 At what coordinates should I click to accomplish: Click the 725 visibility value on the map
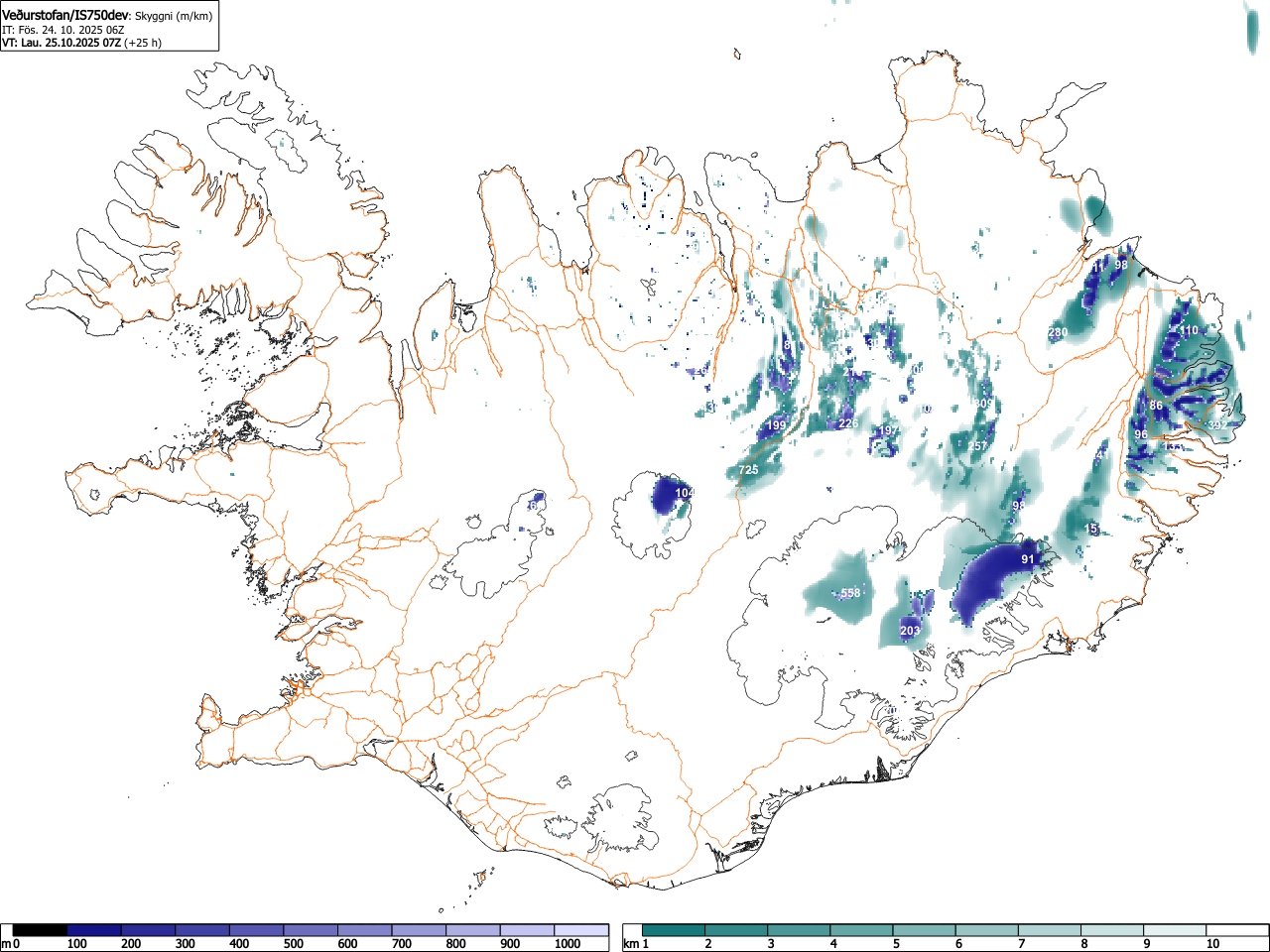(x=748, y=469)
